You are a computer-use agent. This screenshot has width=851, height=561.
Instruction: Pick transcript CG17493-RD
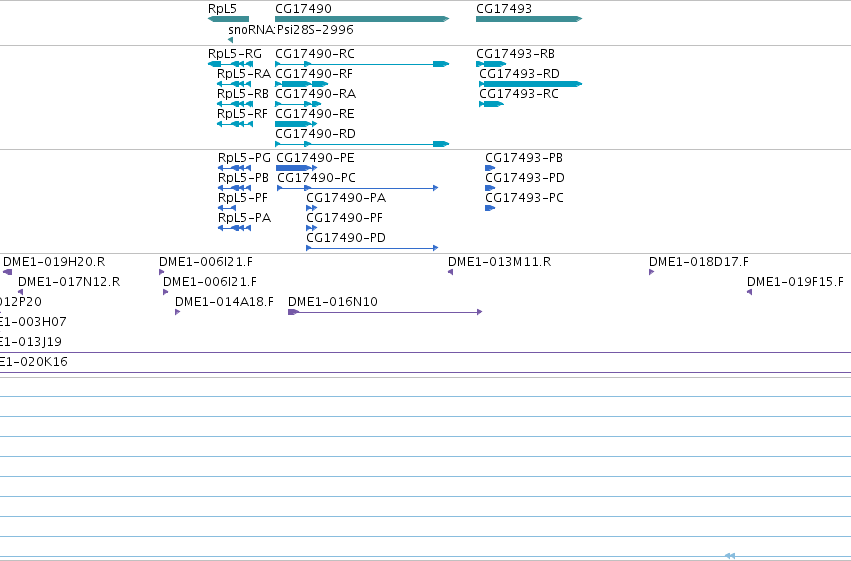coord(519,74)
